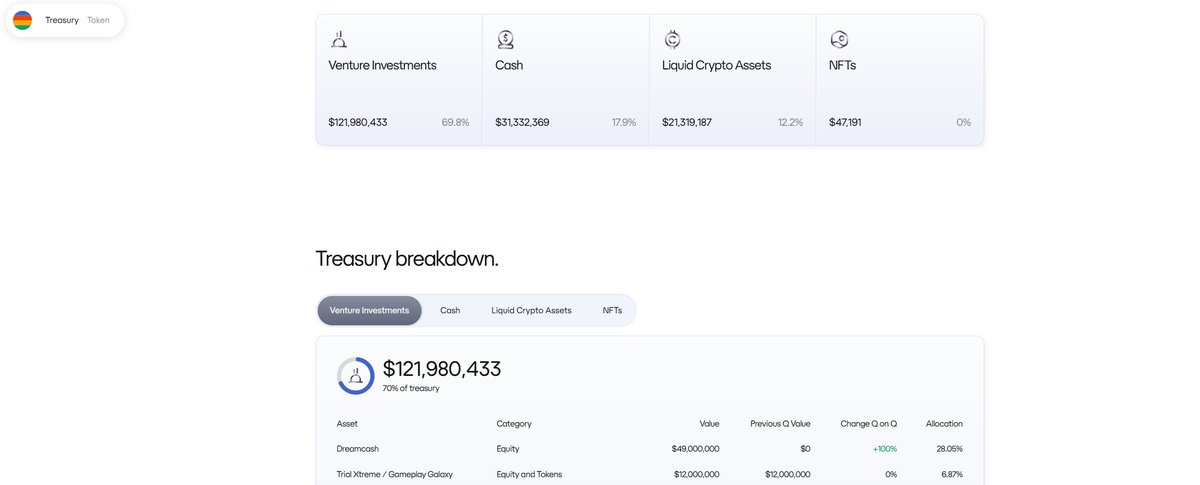Click the Value column header

708,424
